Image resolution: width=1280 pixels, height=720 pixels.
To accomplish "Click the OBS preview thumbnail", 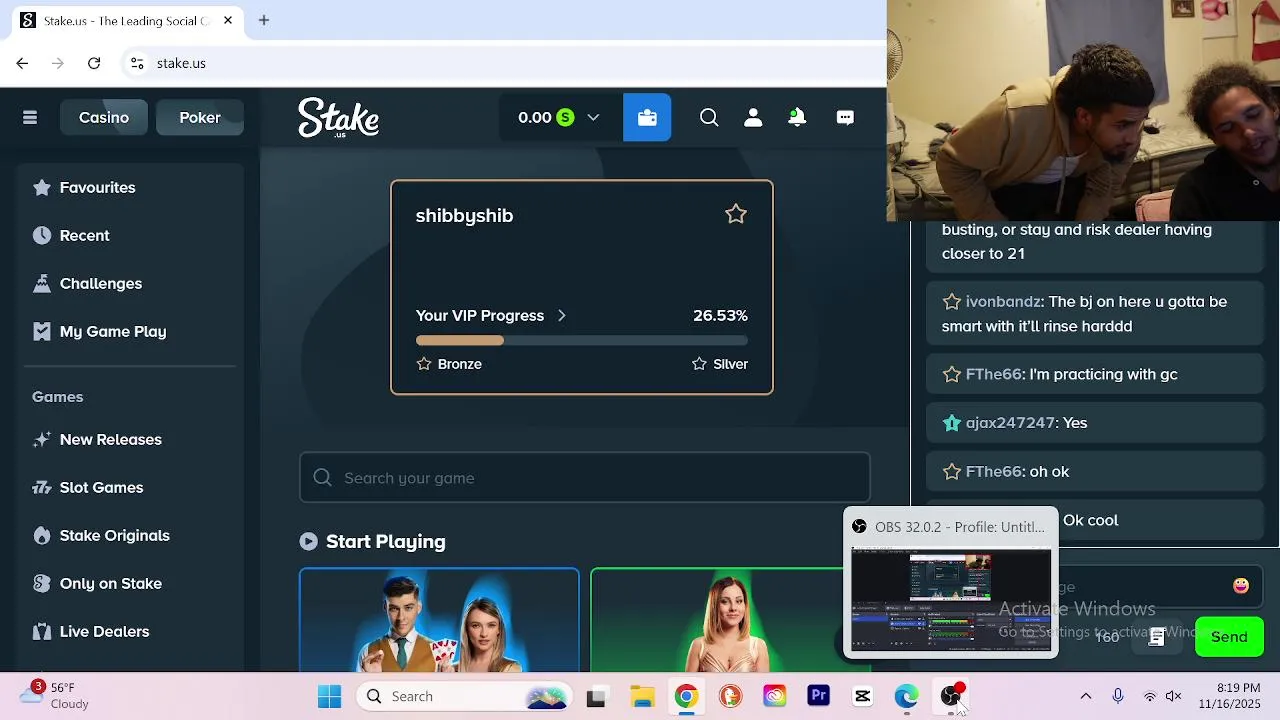I will pos(951,600).
